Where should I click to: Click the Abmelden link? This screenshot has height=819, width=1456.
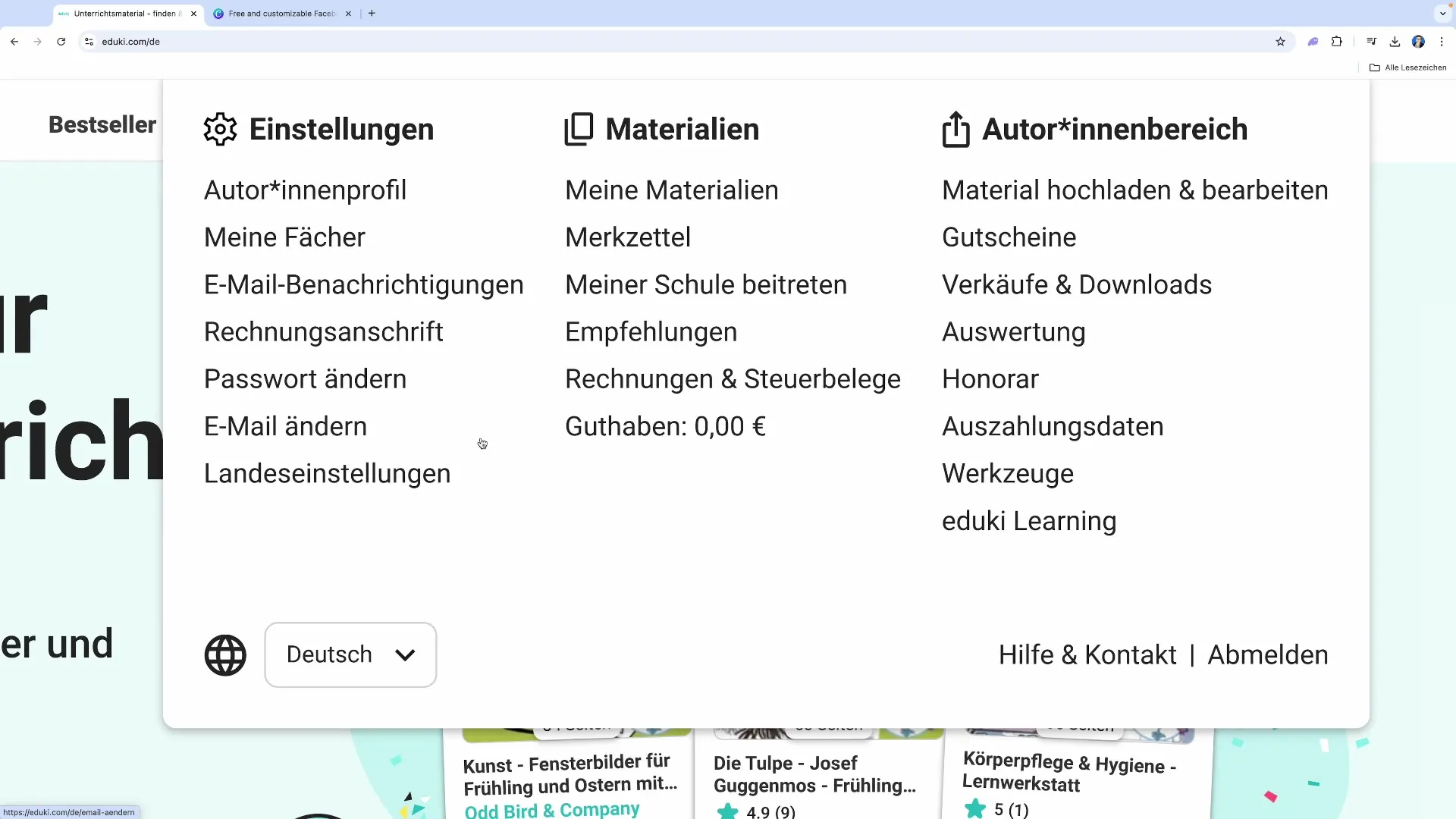(1267, 654)
